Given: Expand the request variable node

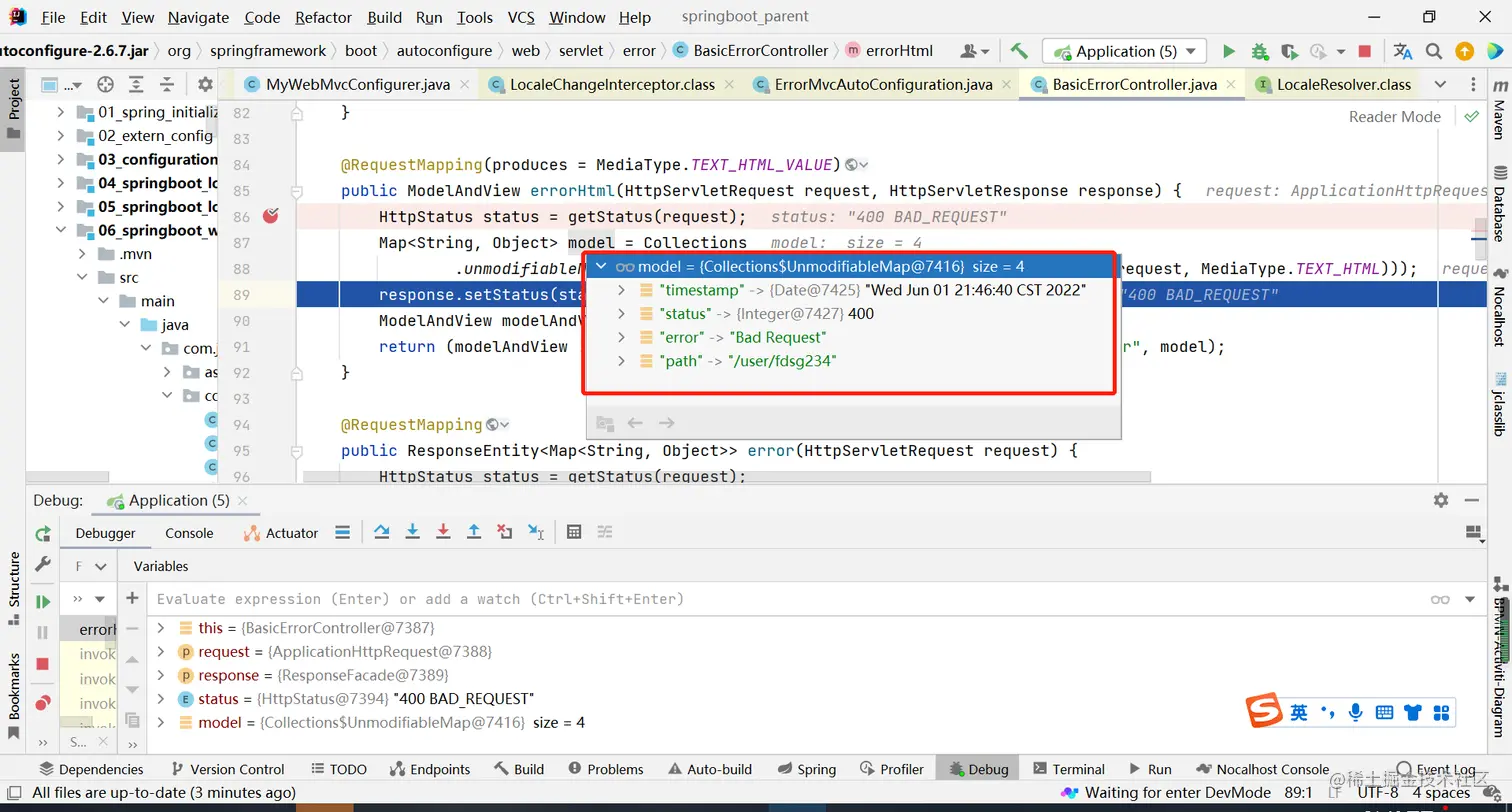Looking at the screenshot, I should 161,652.
